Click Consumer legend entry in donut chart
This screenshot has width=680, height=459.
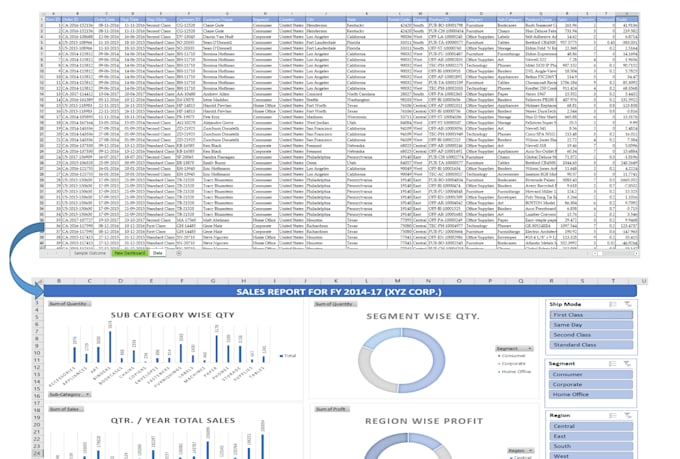(512, 356)
